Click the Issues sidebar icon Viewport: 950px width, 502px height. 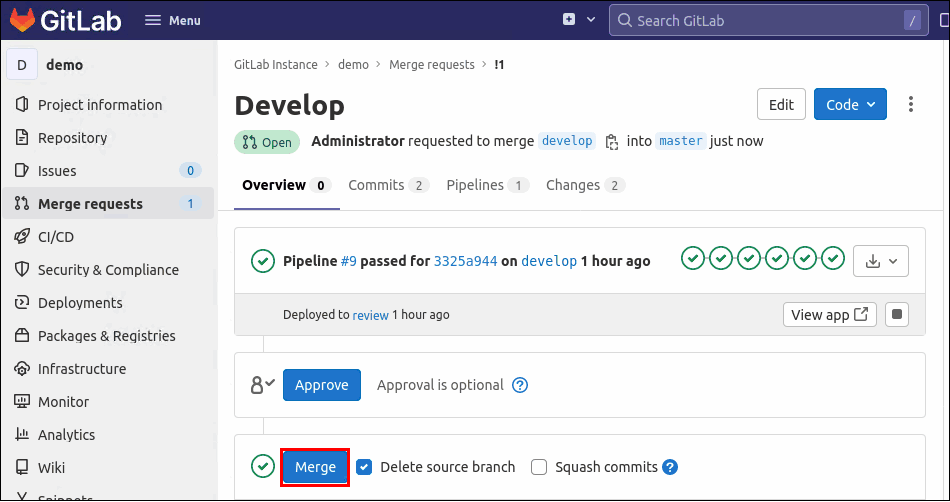[22, 171]
